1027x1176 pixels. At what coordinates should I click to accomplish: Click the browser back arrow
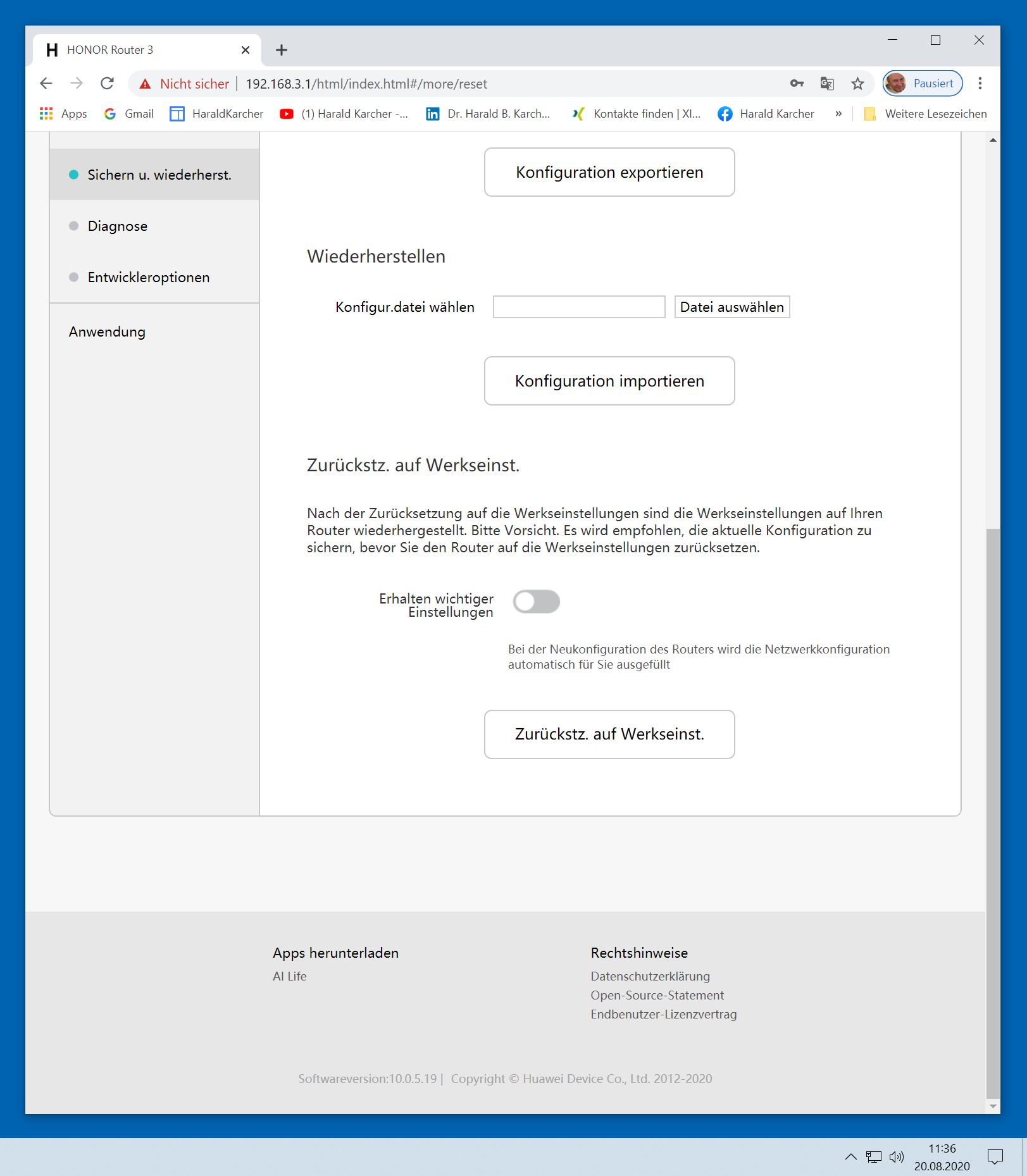click(46, 84)
